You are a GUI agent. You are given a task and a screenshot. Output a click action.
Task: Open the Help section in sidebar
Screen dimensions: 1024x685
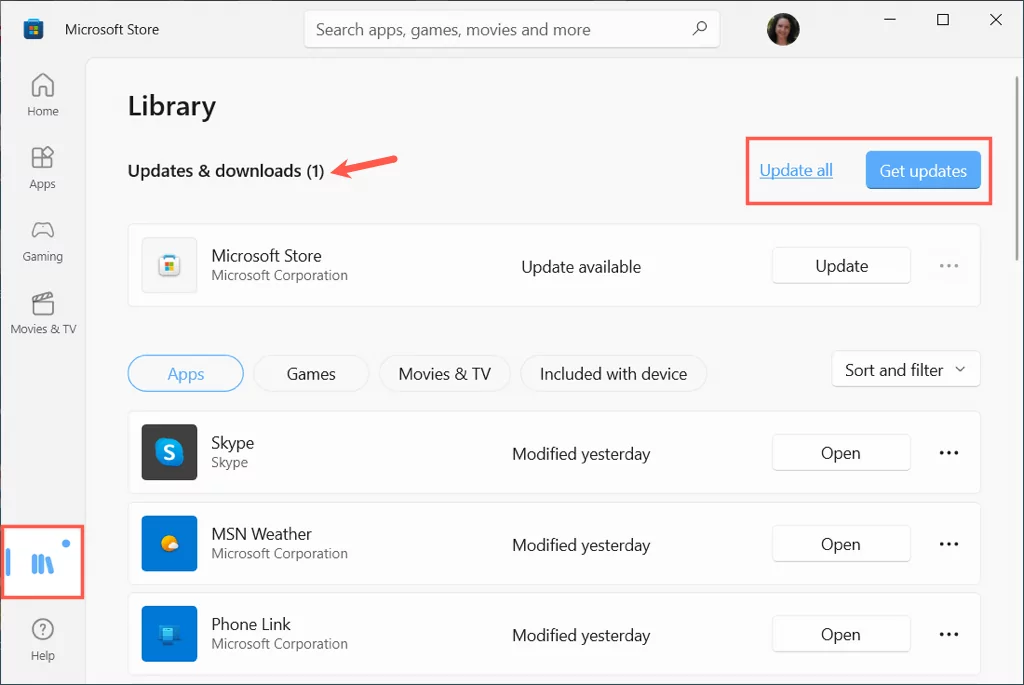click(42, 640)
